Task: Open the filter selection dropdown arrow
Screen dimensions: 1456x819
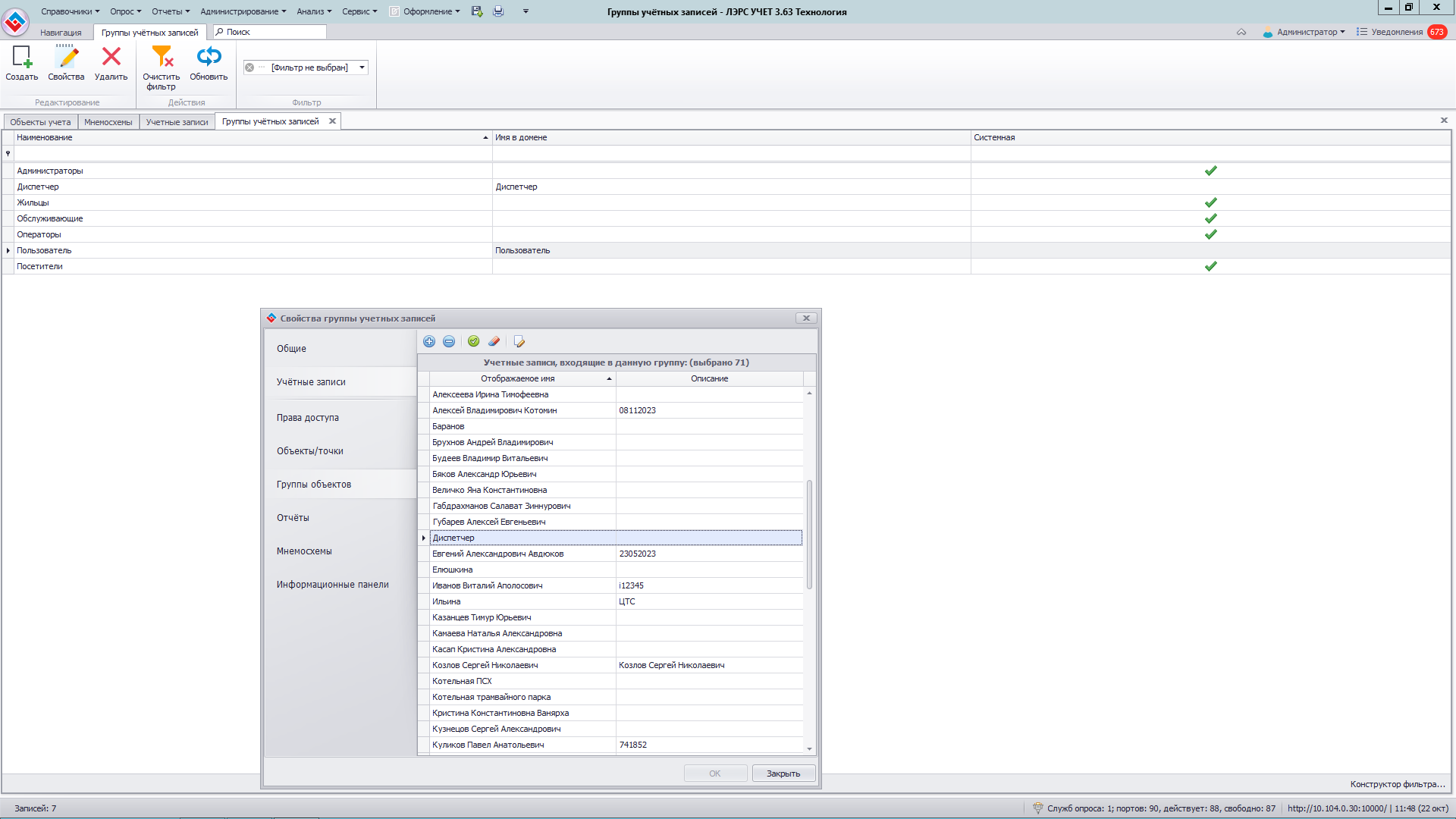Action: (x=362, y=67)
